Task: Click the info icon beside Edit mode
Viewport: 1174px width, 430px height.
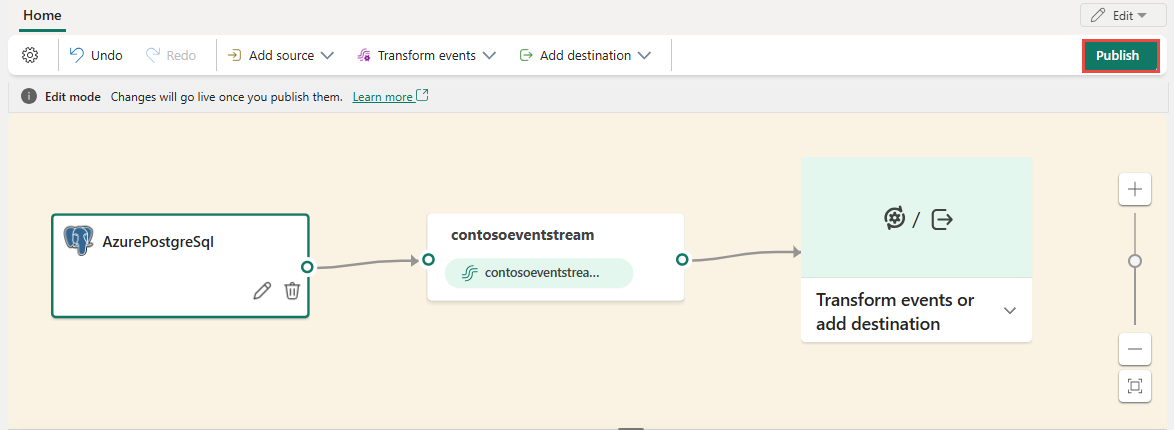Action: [x=29, y=97]
